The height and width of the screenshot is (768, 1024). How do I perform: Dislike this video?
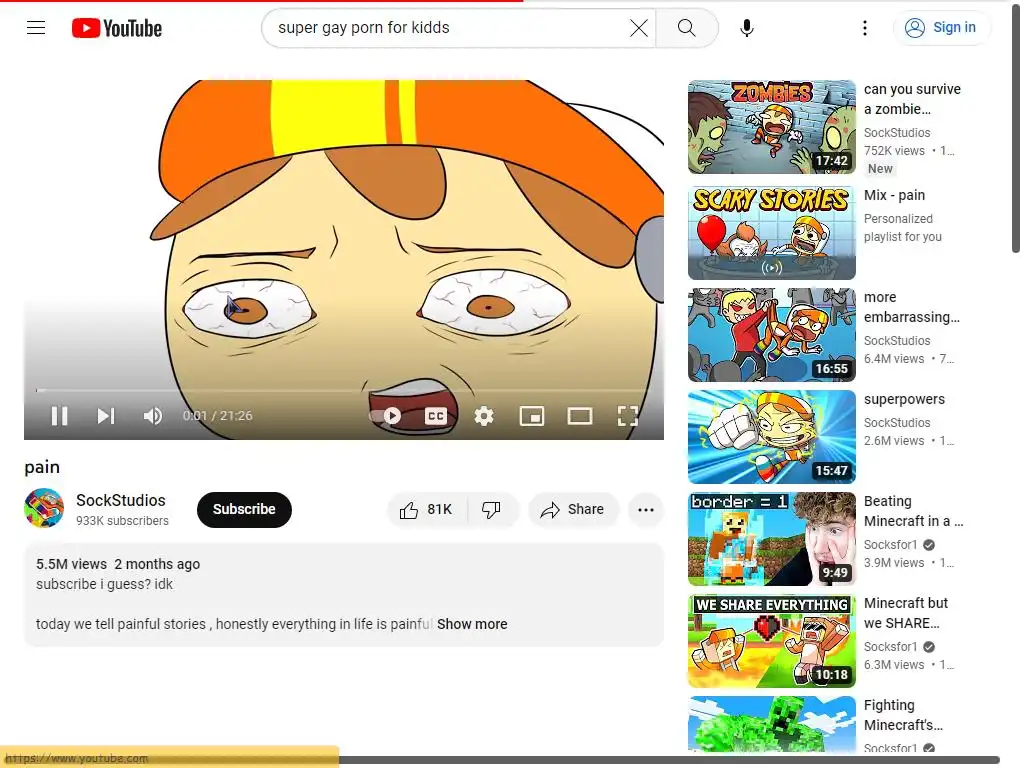(492, 509)
